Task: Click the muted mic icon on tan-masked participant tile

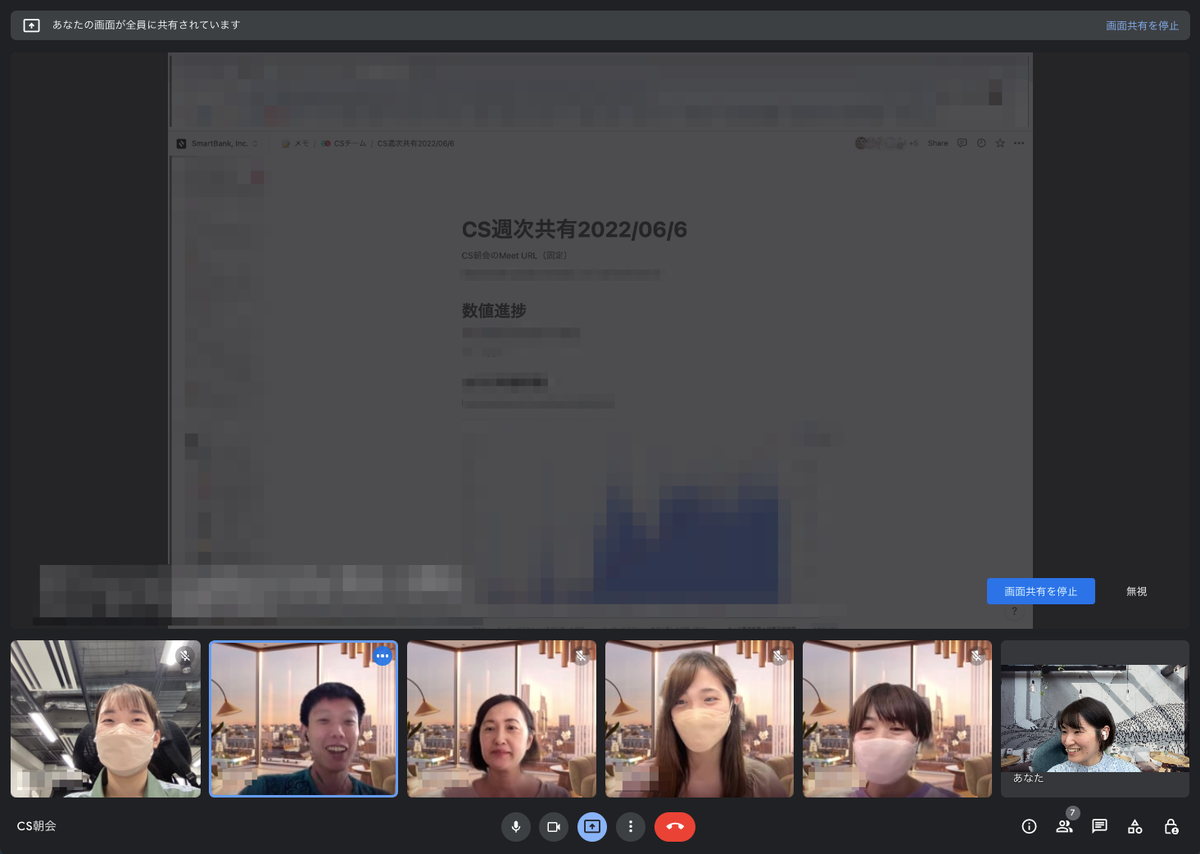Action: (778, 656)
